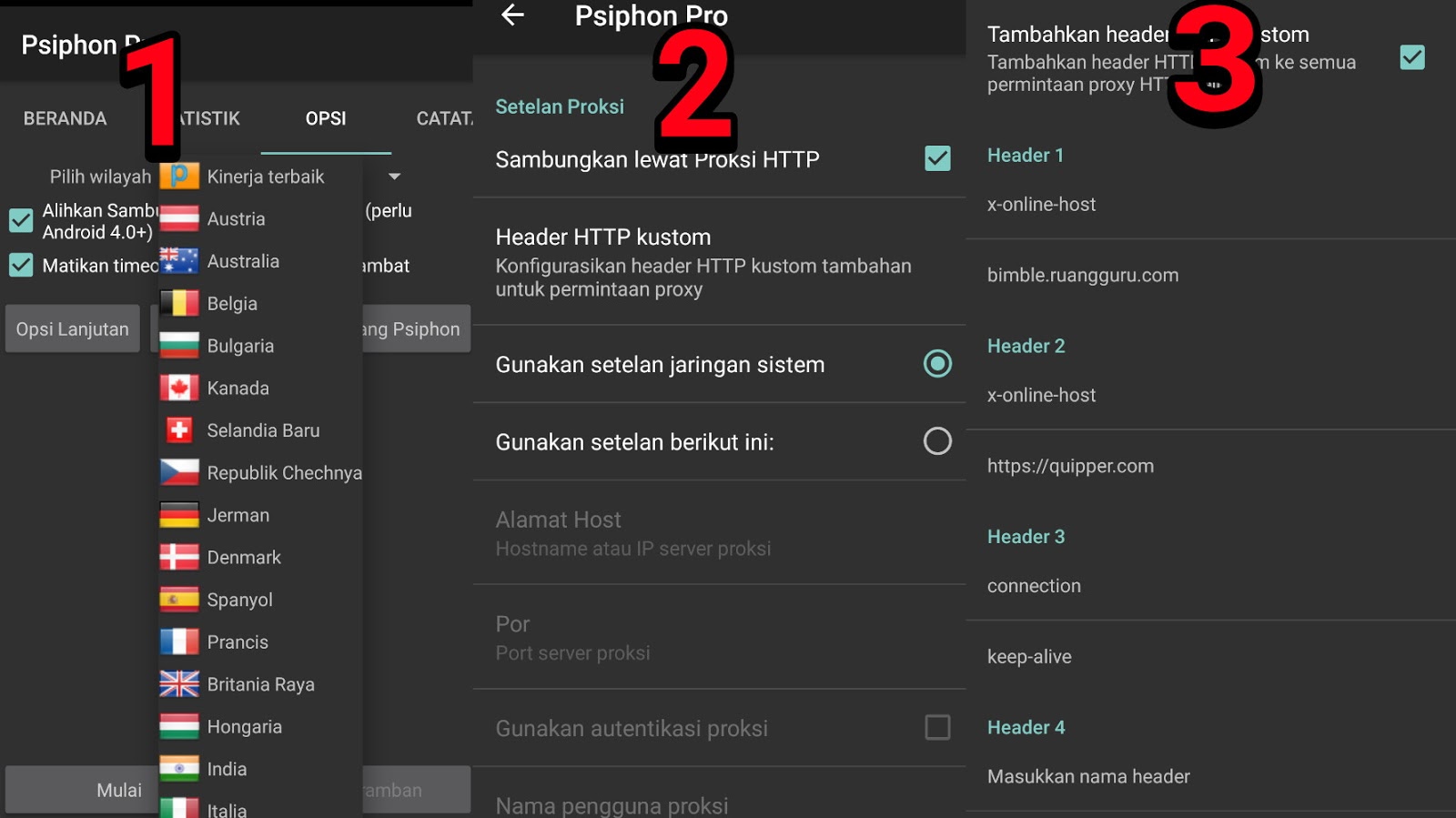Choose the Australia flag icon
Viewport: 1456px width, 818px height.
tap(179, 261)
